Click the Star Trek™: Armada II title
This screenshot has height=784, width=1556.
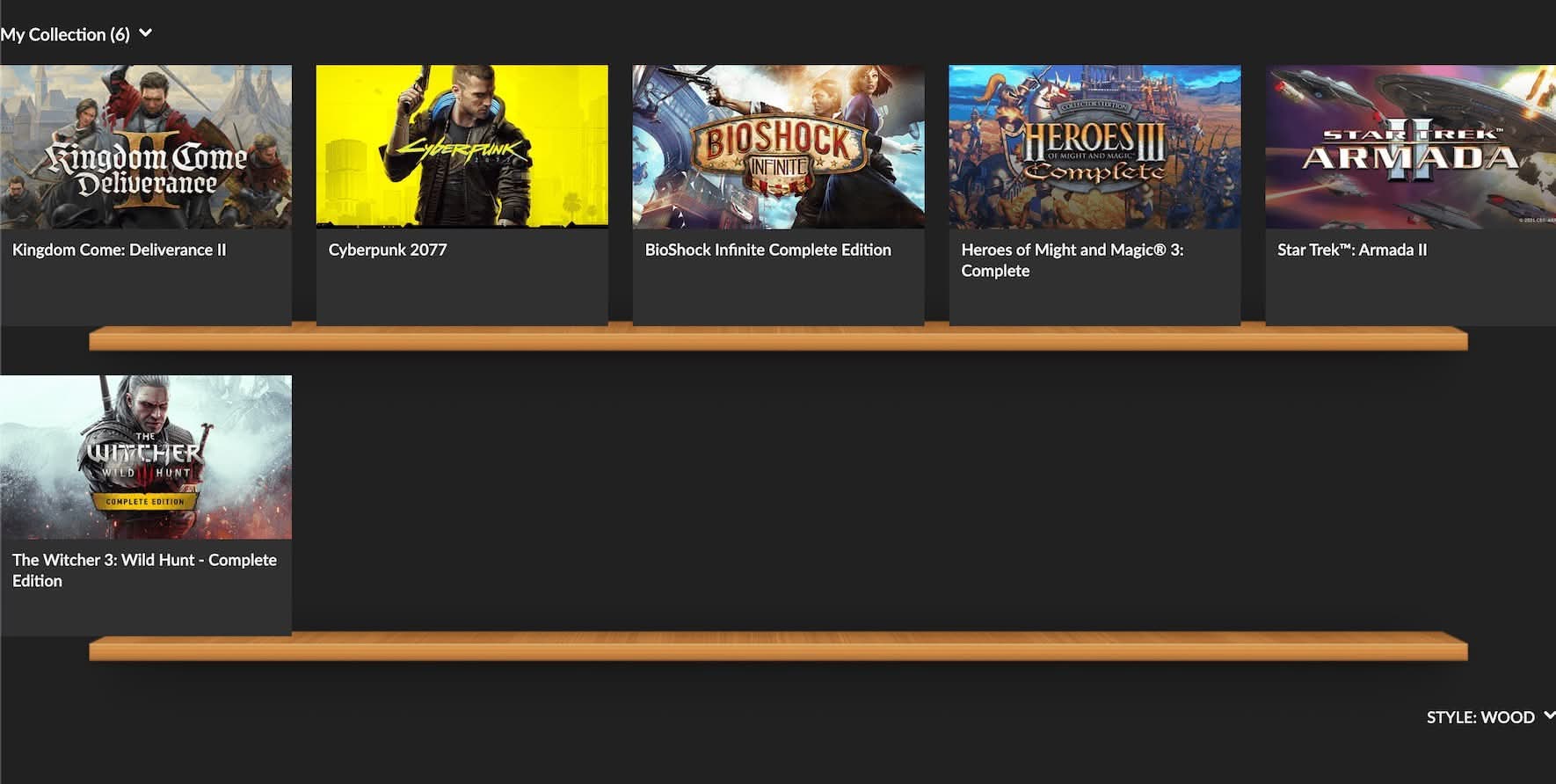[x=1352, y=250]
